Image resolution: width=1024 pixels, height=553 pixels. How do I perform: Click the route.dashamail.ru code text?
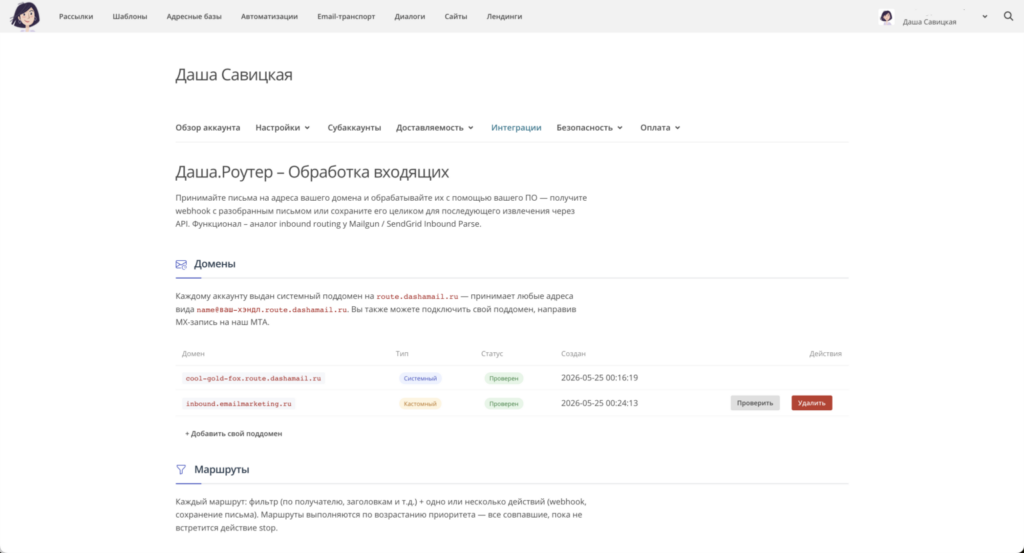417,296
